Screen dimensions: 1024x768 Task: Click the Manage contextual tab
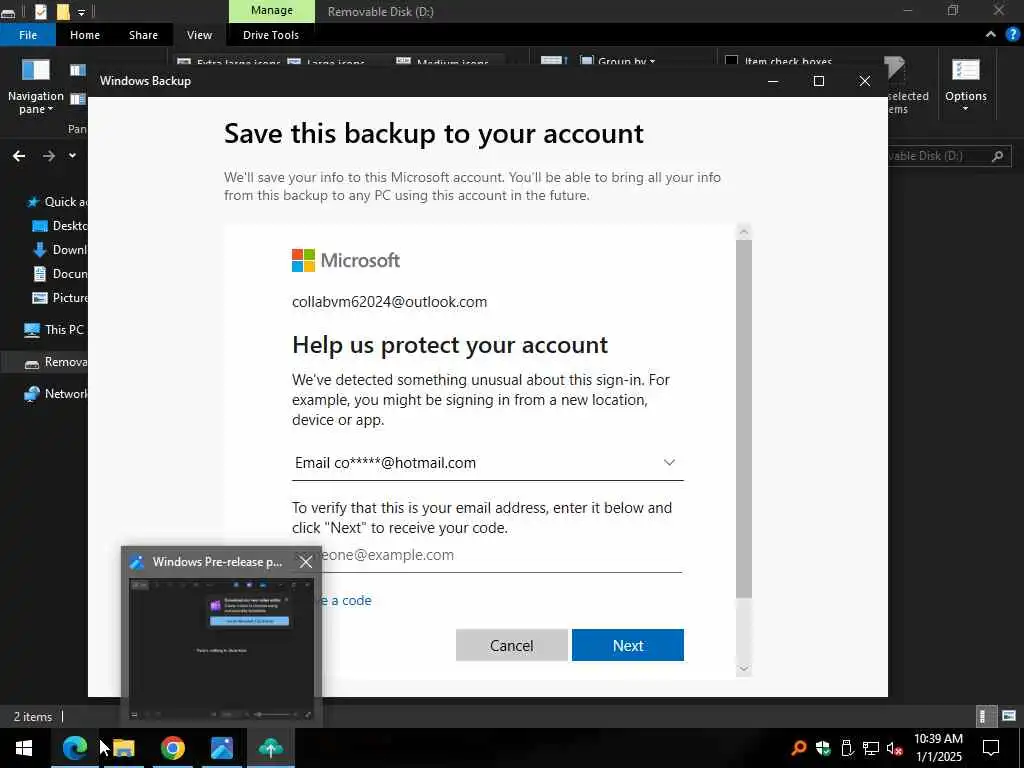(272, 10)
